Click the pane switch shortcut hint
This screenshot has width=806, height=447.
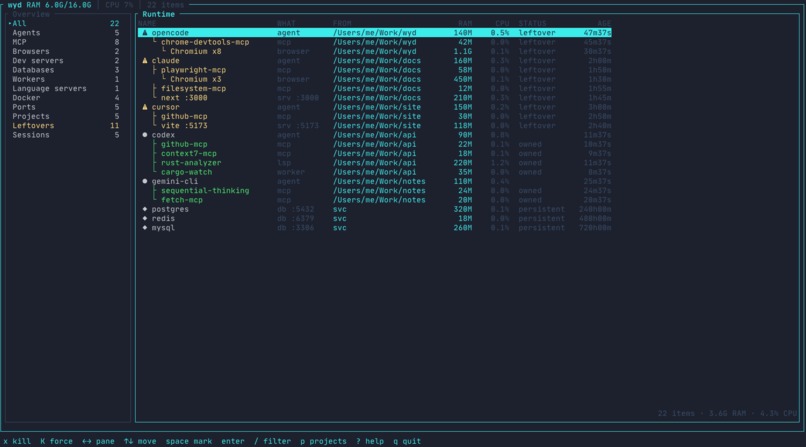pyautogui.click(x=98, y=441)
